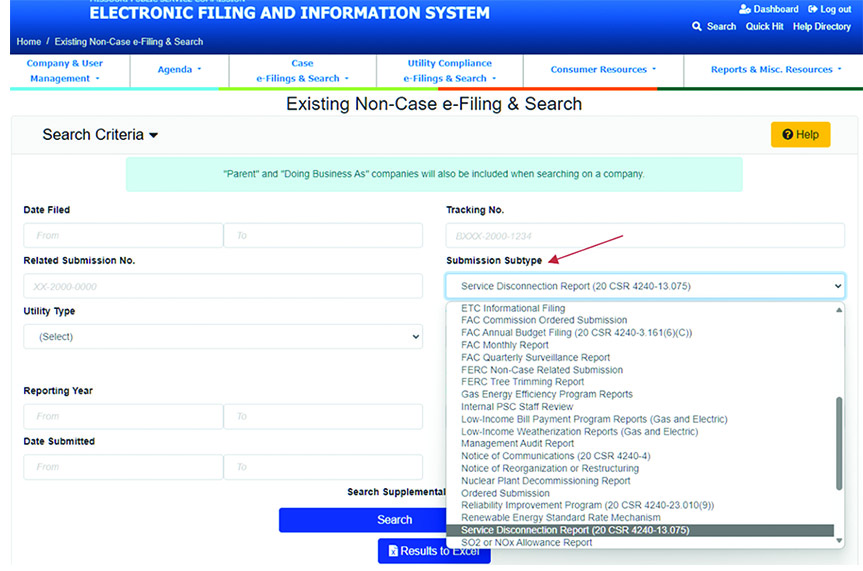Select FAC Monthly Report option
The image size is (863, 571).
point(505,345)
